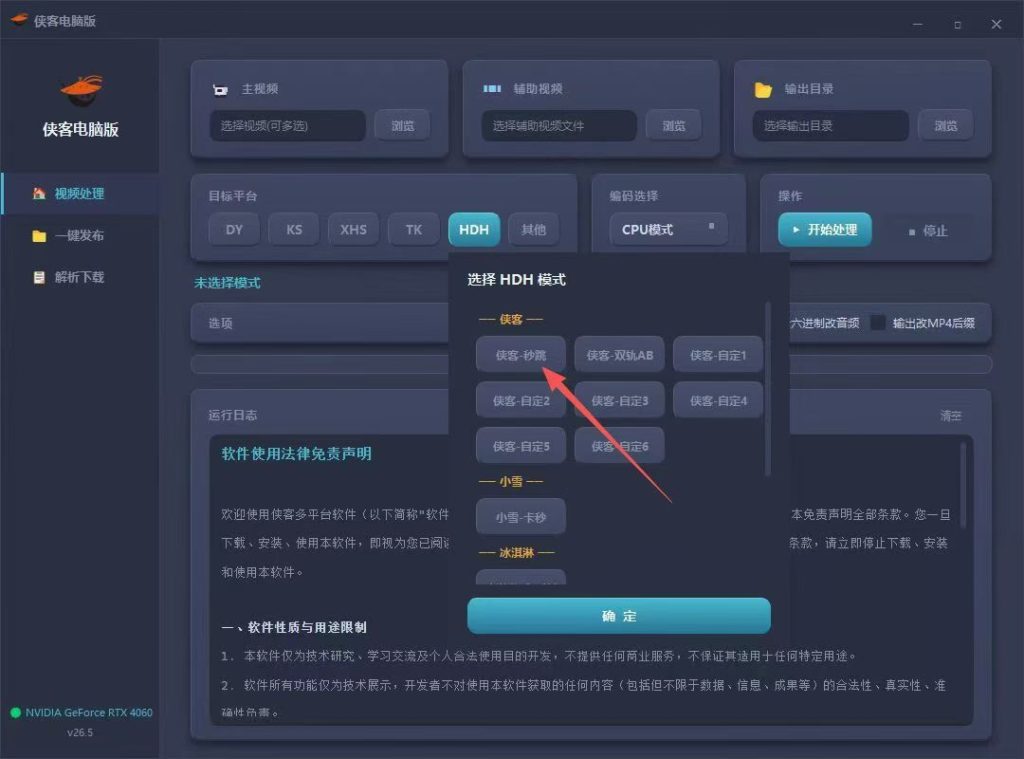Select the DY target platform
The width and height of the screenshot is (1024, 759).
point(234,230)
